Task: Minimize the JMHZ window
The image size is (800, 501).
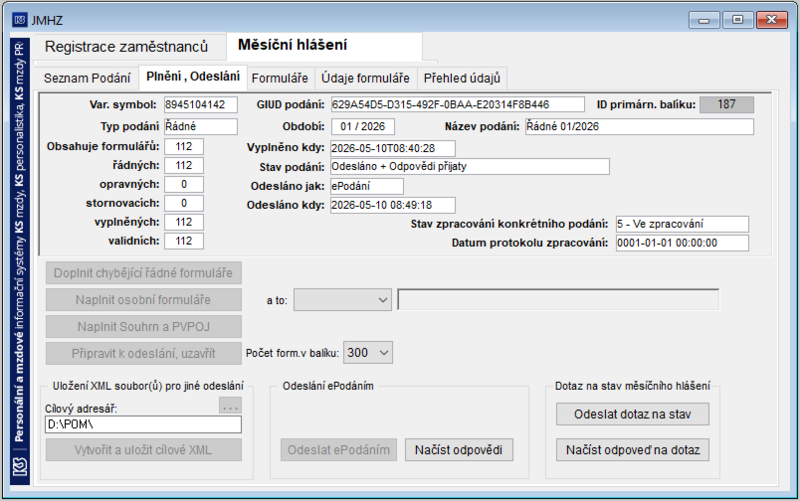Action: click(x=705, y=20)
